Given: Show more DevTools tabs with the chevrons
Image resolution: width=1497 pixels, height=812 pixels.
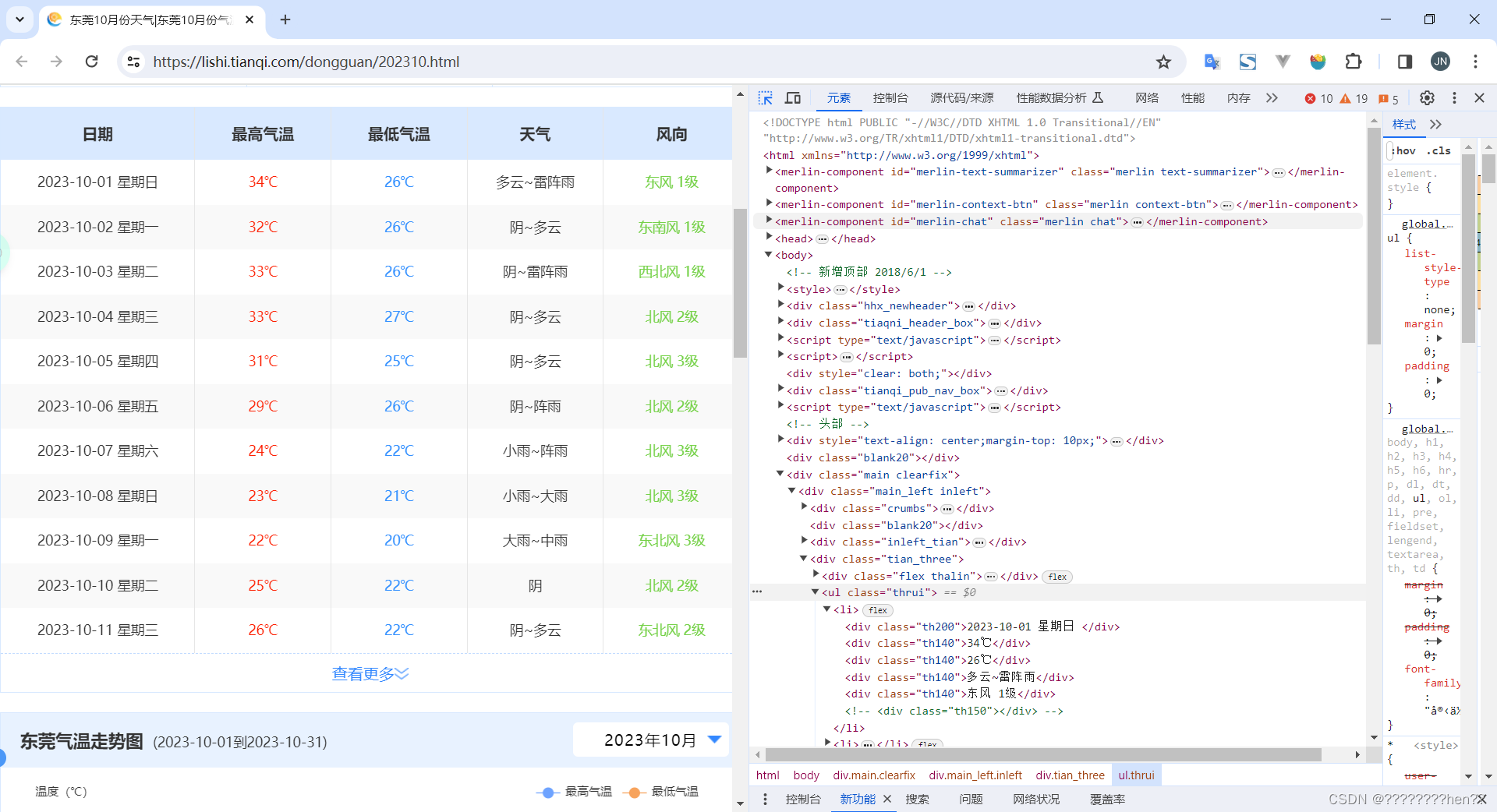Looking at the screenshot, I should 1272,98.
